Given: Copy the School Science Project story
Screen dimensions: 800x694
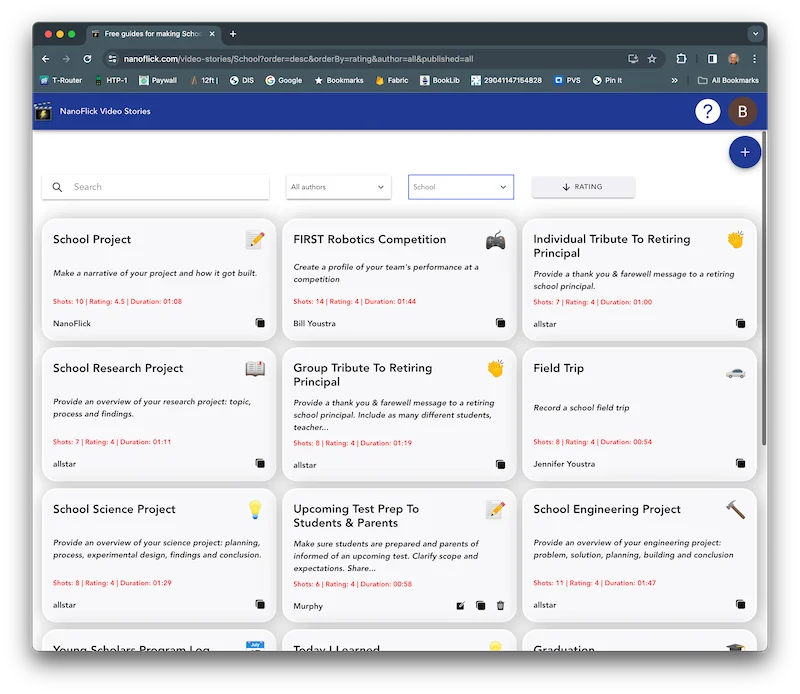Looking at the screenshot, I should click(260, 604).
